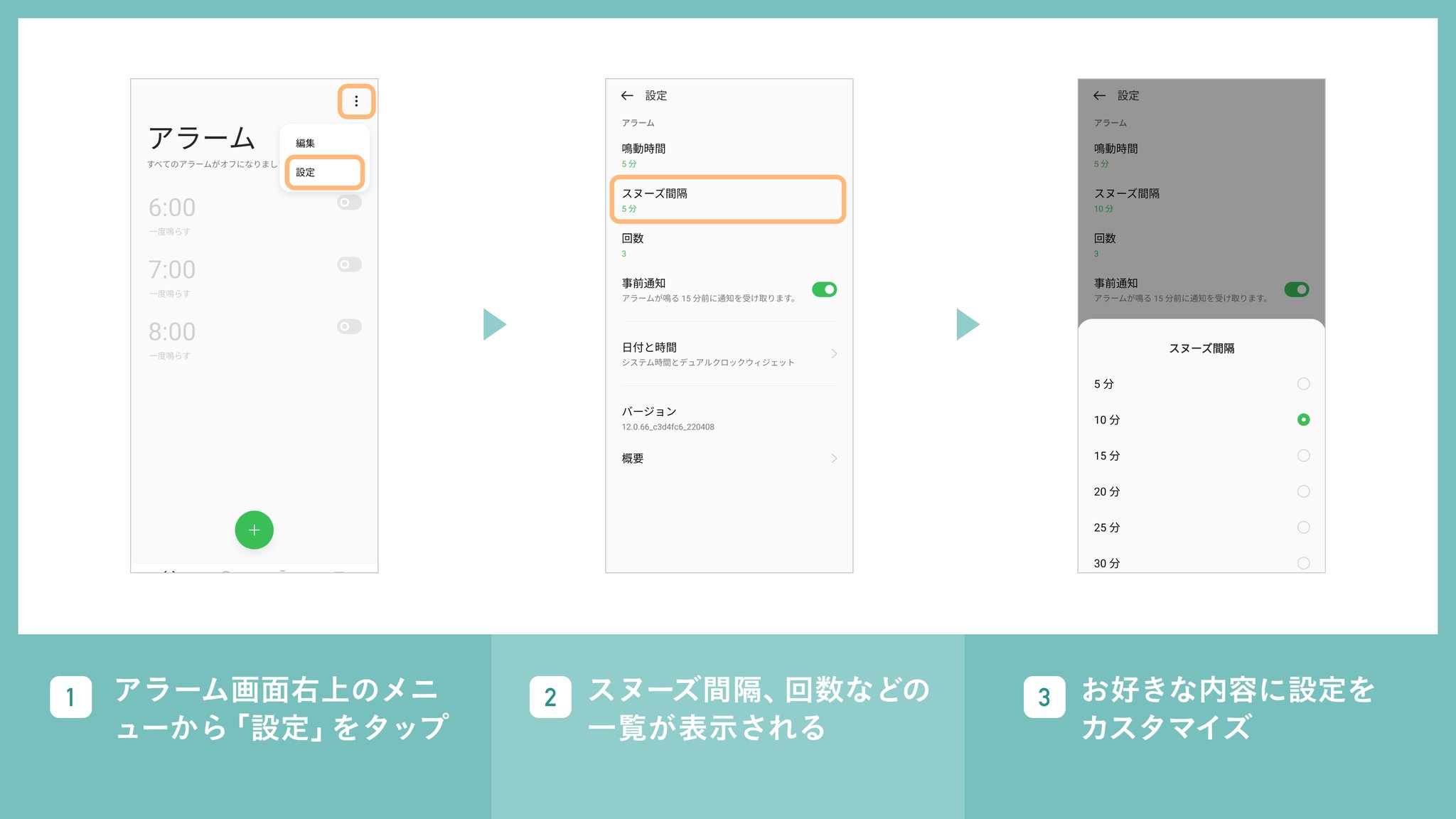Select the 15 分 snooze interval radio button
Screen dimensions: 1456x819
pyautogui.click(x=1303, y=456)
